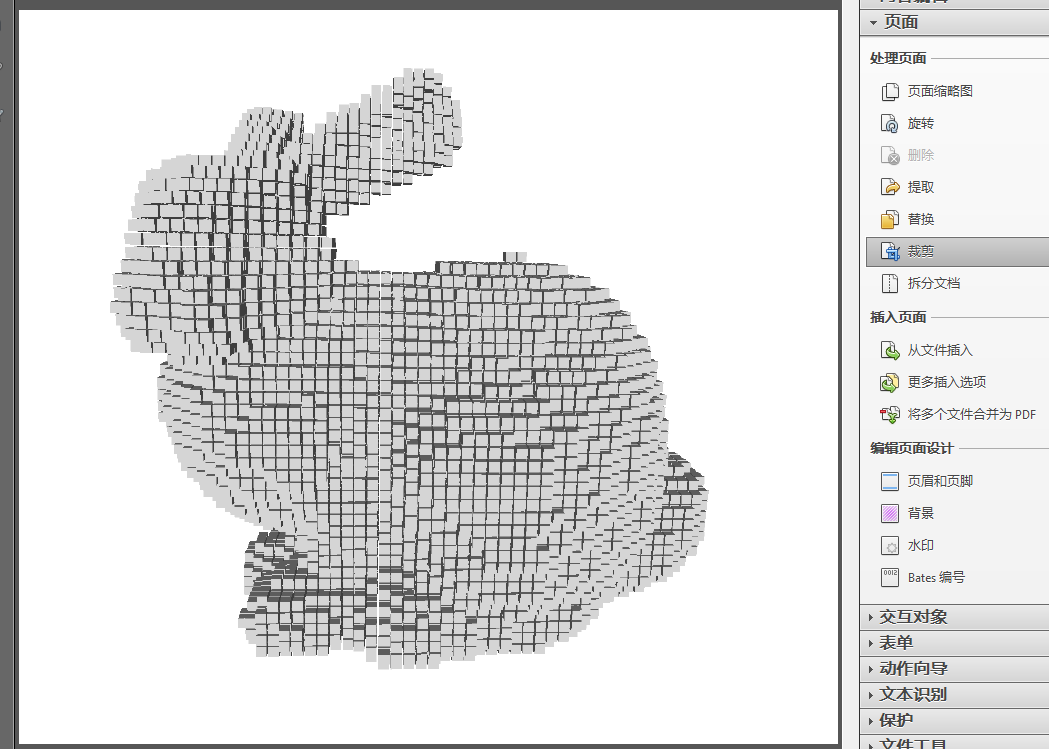This screenshot has width=1049, height=749.
Task: Click the 旋转 text label
Action: pos(921,124)
